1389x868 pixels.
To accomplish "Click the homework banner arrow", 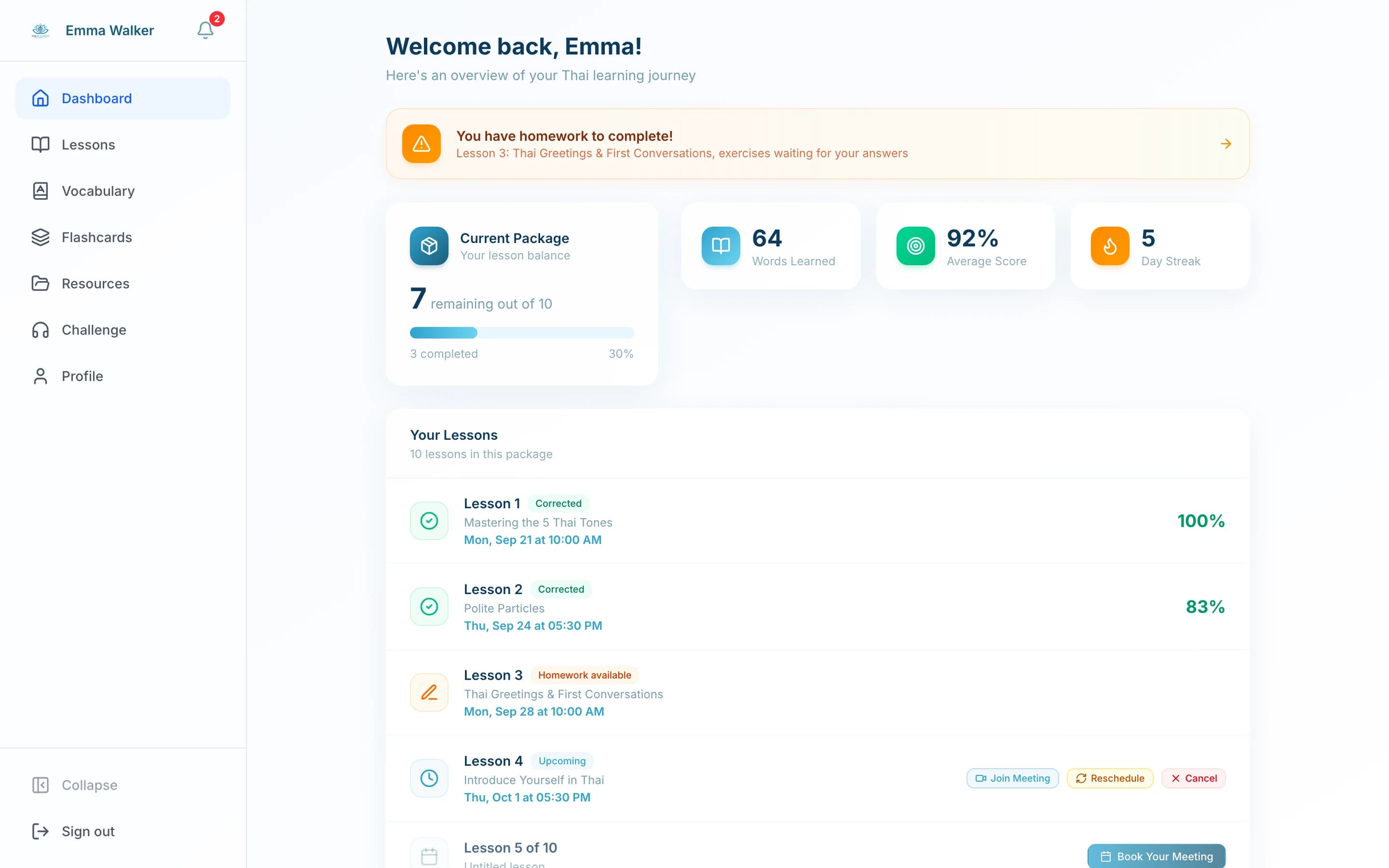I will coord(1226,144).
